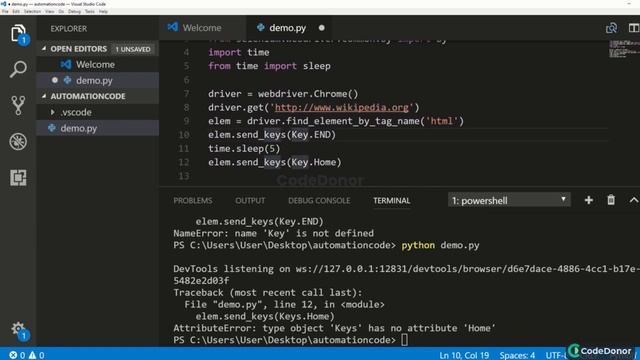Select the TERMINAL panel tab

point(392,200)
